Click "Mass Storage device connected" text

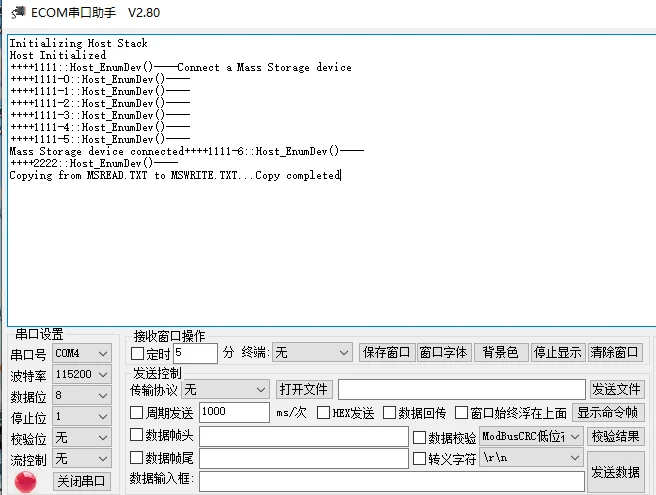tap(97, 151)
